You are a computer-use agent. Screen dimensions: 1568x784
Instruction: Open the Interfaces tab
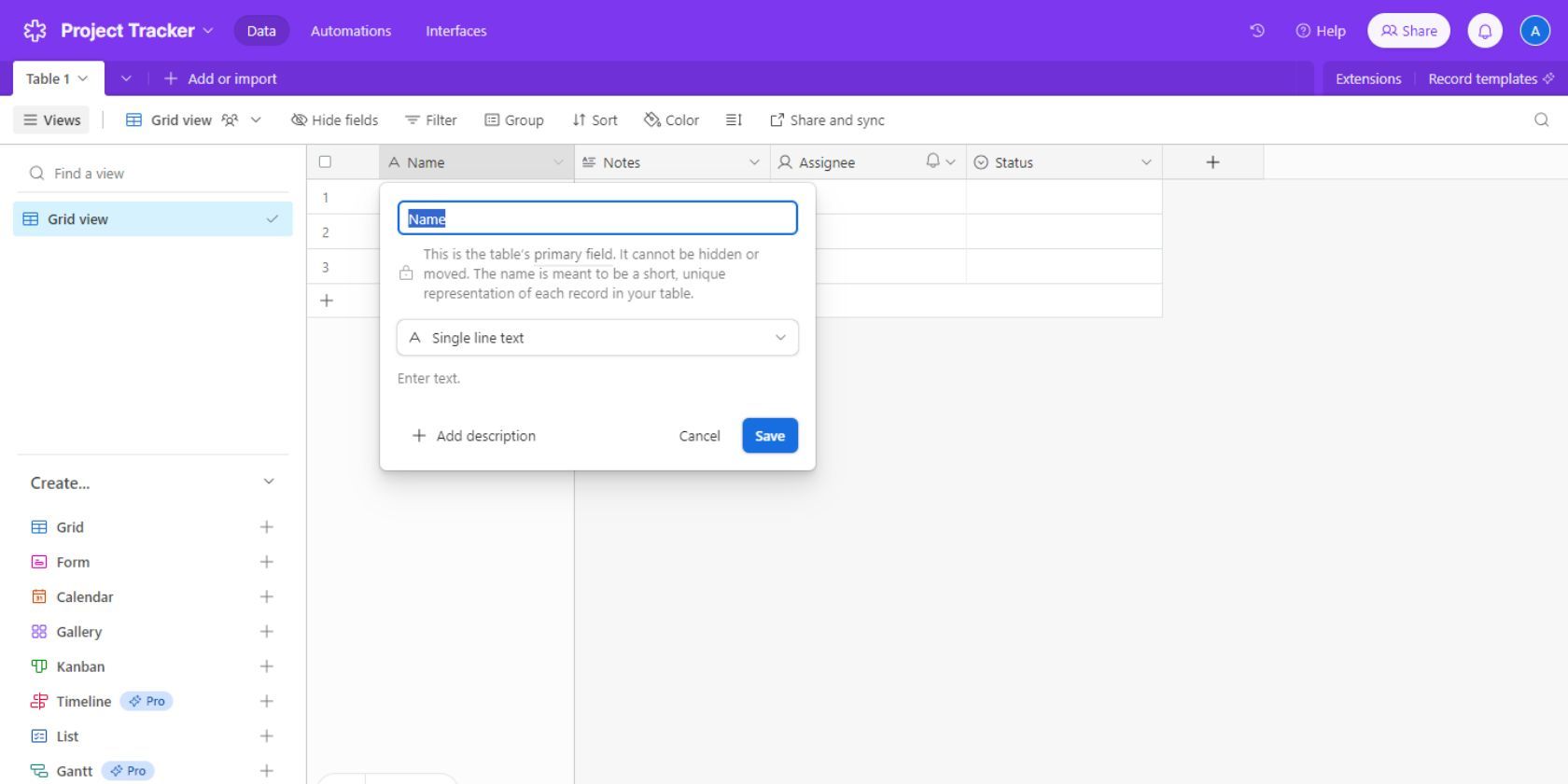[x=455, y=31]
